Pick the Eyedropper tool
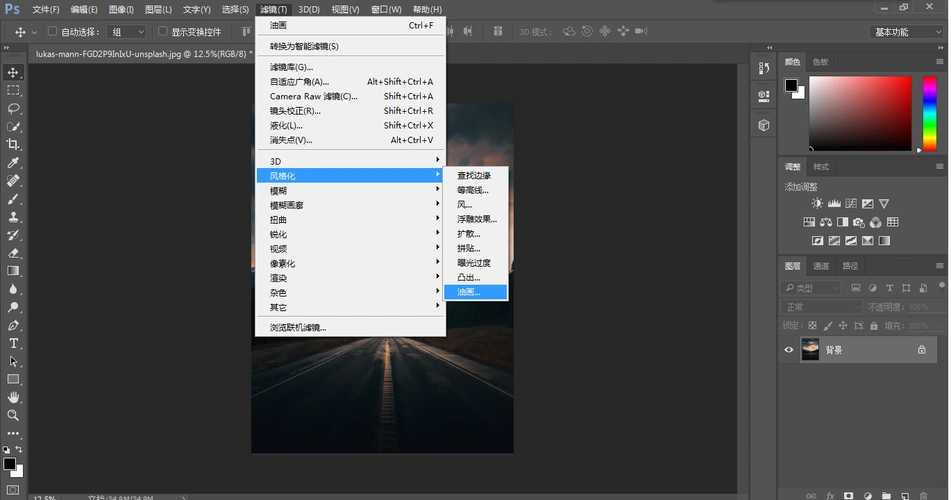 (13, 162)
